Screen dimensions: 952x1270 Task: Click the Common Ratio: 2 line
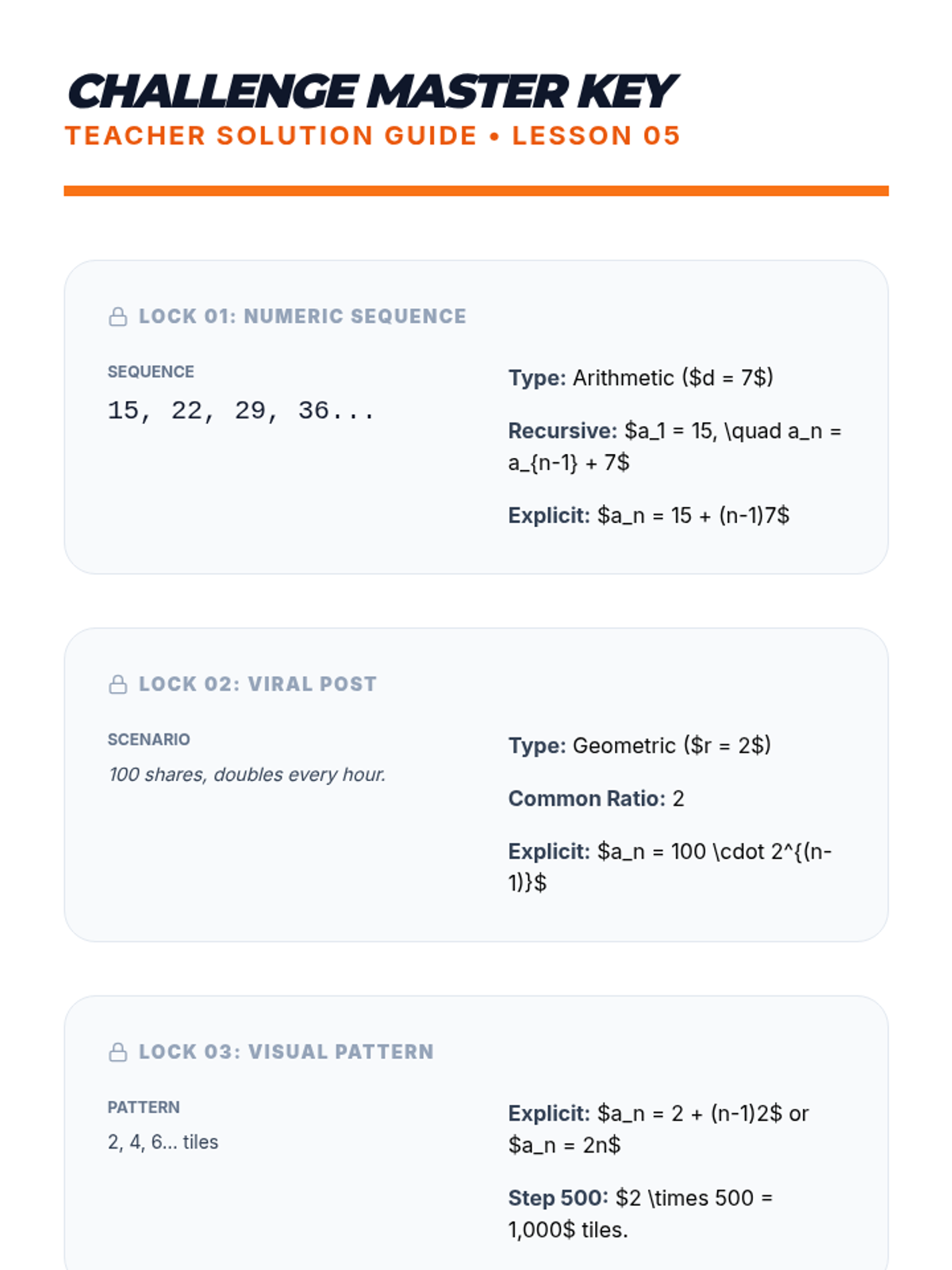click(x=596, y=799)
